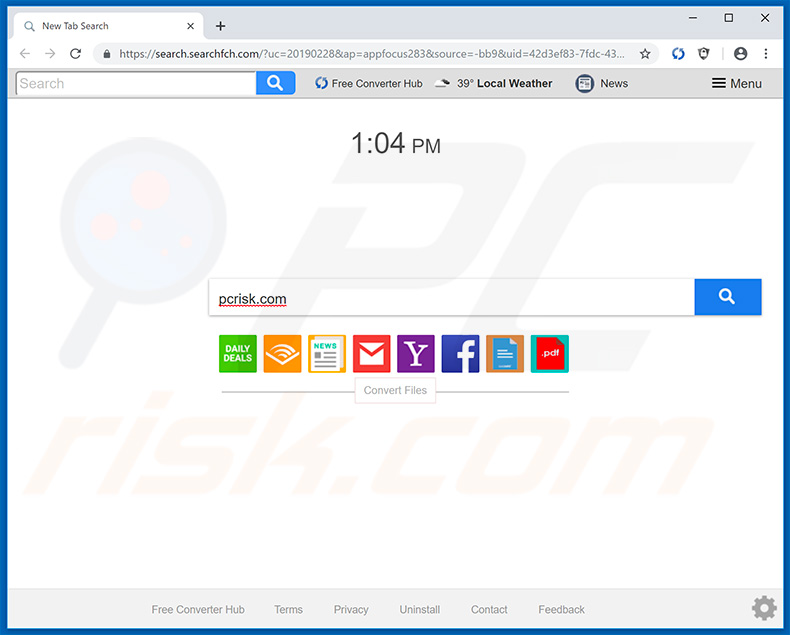The width and height of the screenshot is (790, 635).
Task: Open the Chrome profile avatar
Action: (740, 53)
